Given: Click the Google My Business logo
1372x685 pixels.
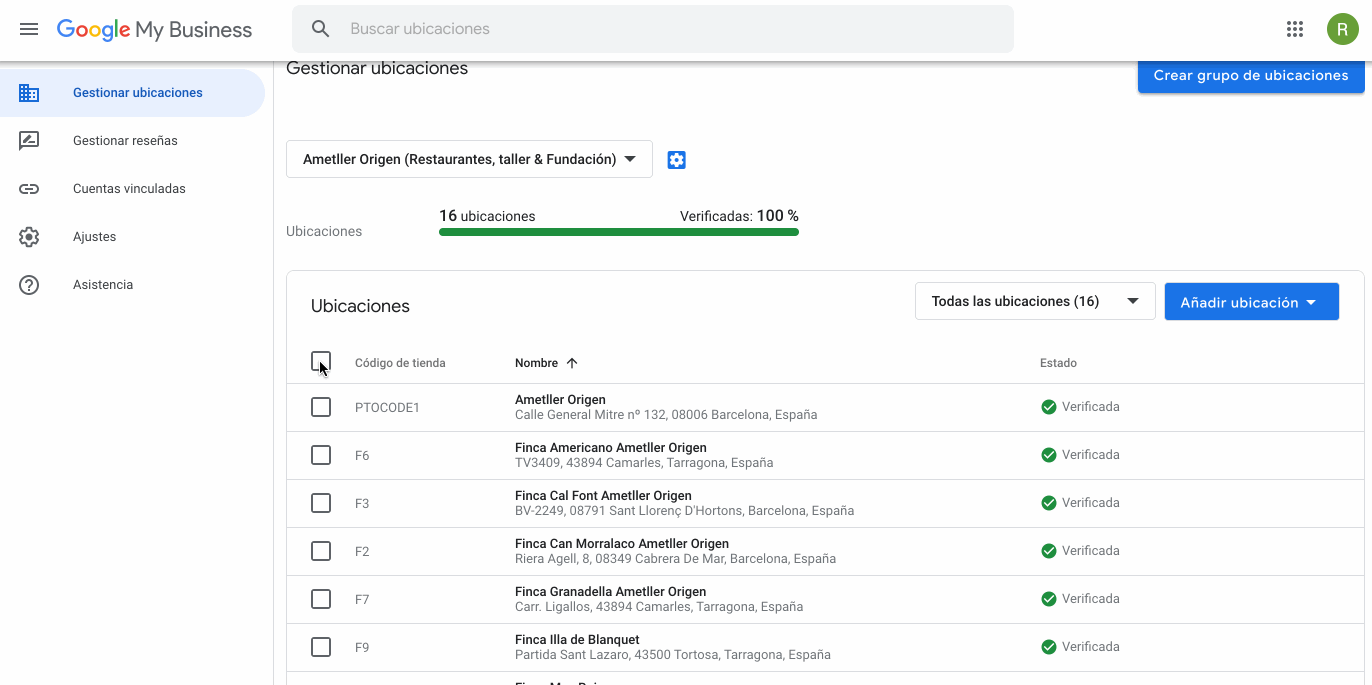Looking at the screenshot, I should pyautogui.click(x=154, y=30).
